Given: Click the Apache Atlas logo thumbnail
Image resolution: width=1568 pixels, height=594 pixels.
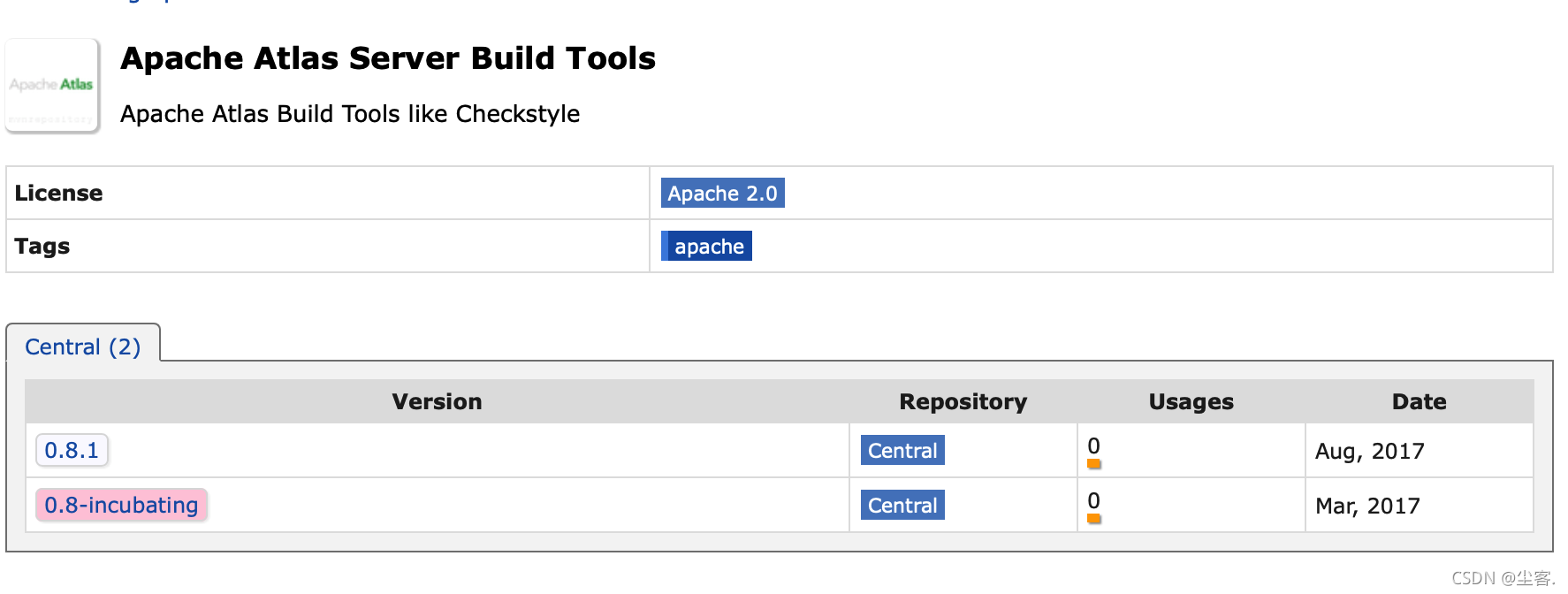Looking at the screenshot, I should point(52,86).
